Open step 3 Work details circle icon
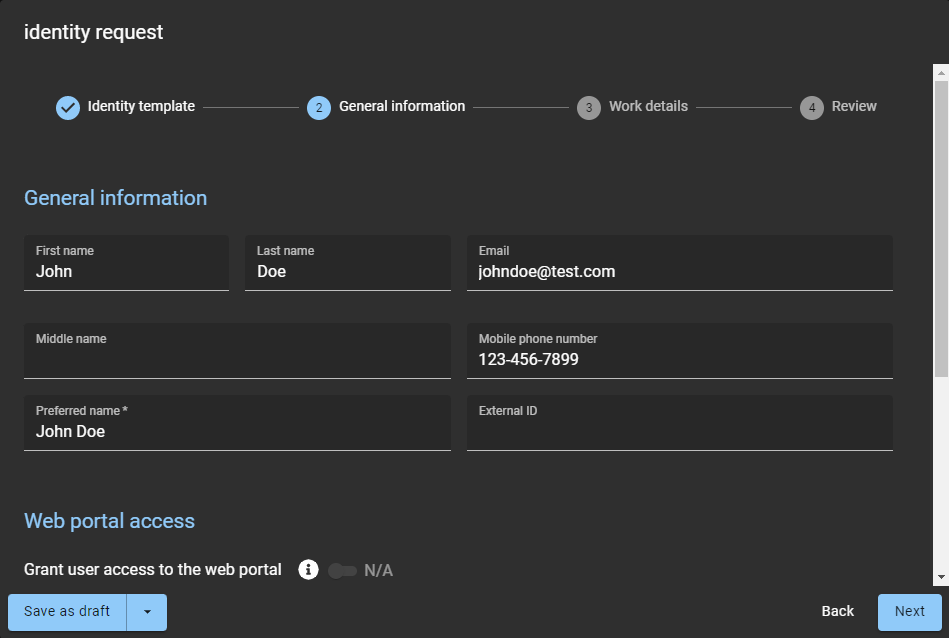Screen dimensions: 949x638 589,107
